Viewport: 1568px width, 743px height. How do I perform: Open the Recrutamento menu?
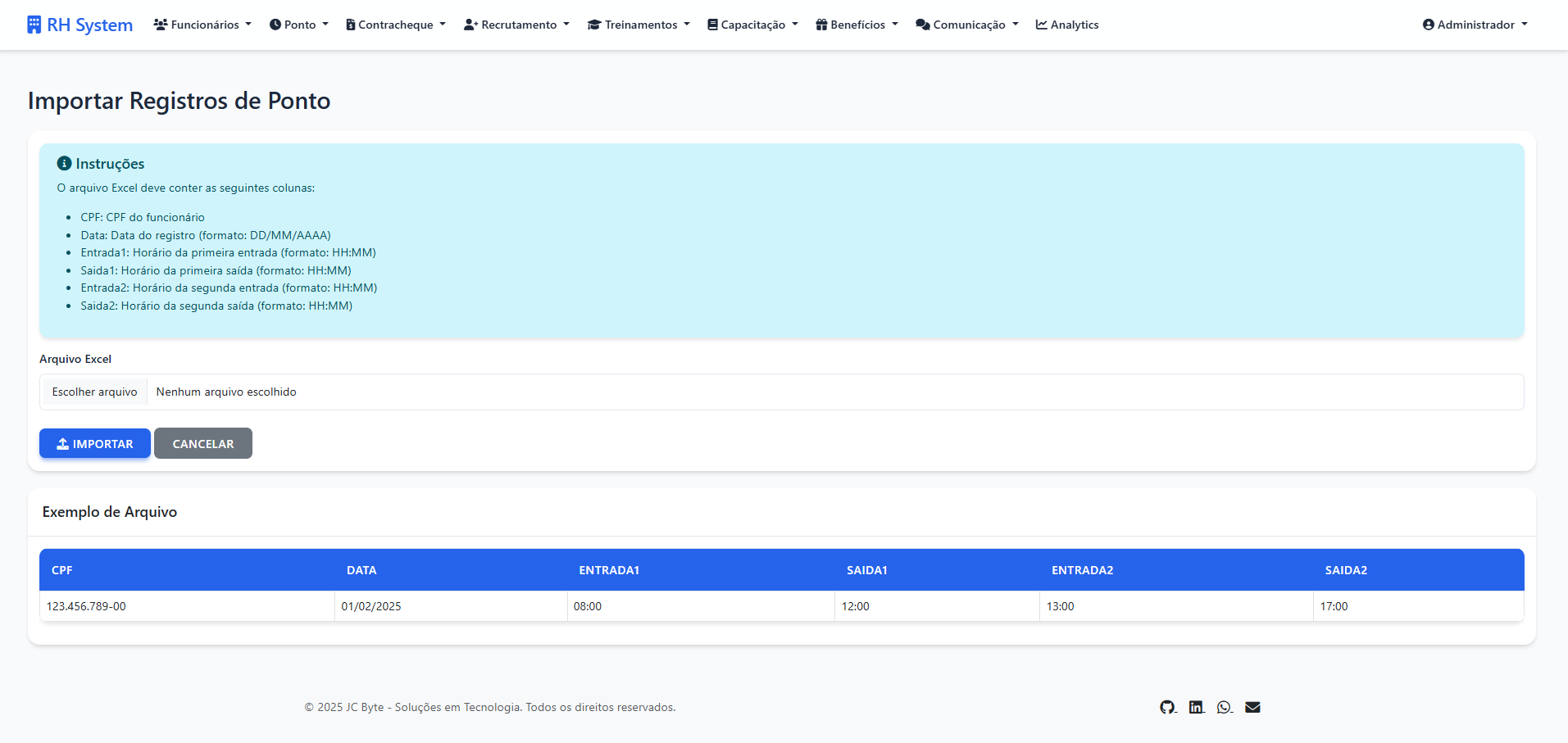point(516,25)
